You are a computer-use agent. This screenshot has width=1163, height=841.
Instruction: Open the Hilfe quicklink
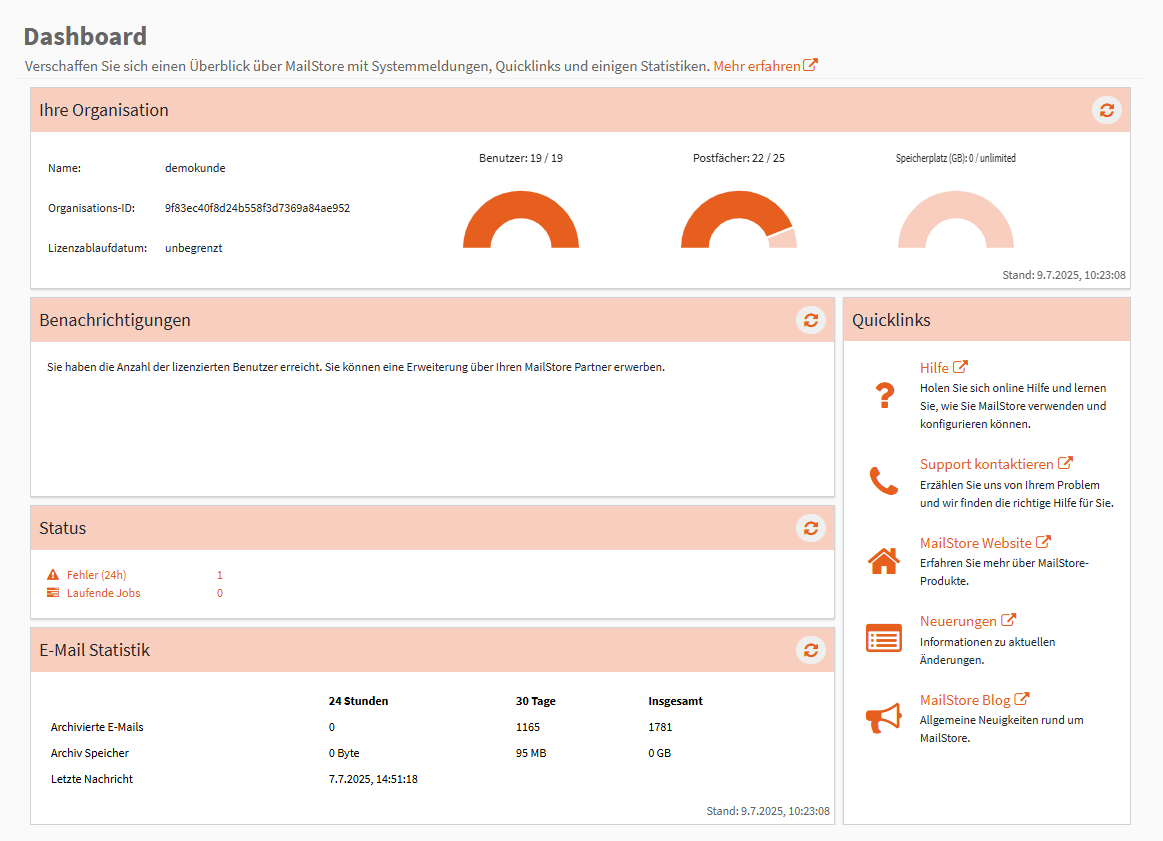coord(934,368)
